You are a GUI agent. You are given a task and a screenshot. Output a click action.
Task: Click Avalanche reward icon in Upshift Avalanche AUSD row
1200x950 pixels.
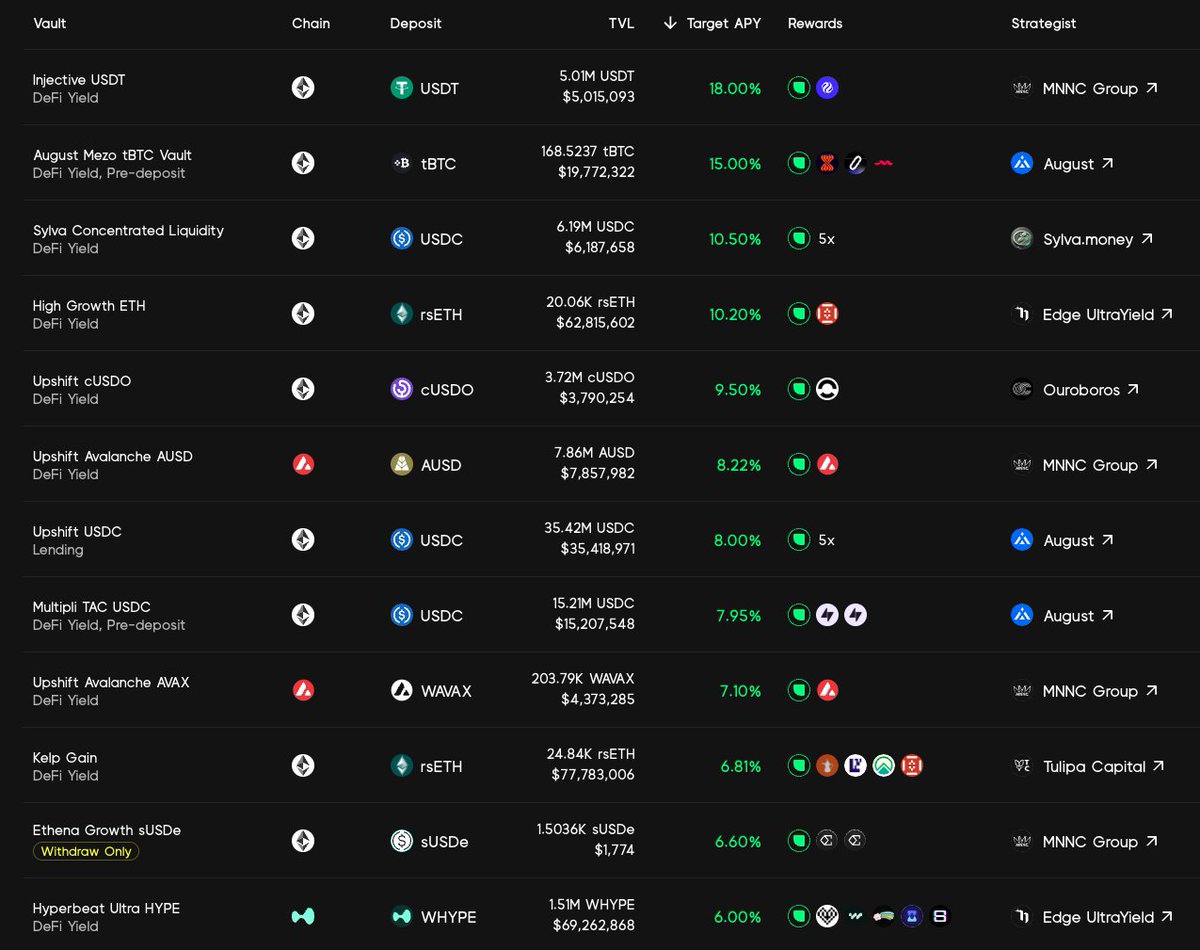[827, 465]
